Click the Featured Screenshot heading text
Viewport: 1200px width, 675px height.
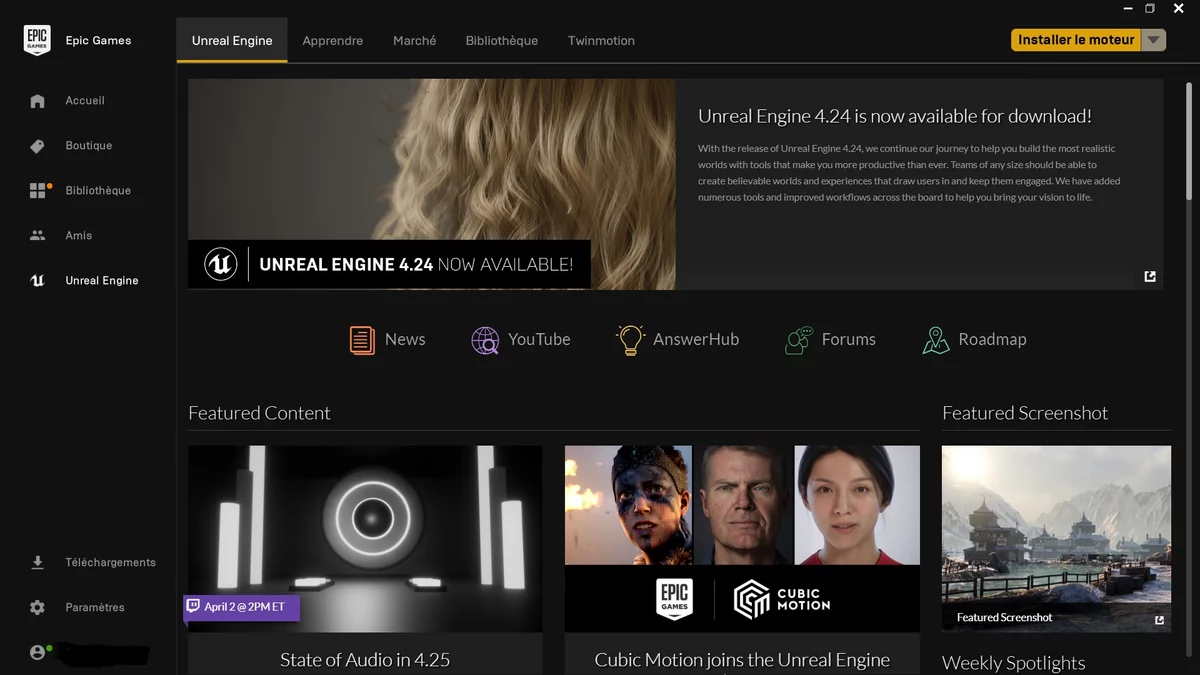pyautogui.click(x=1025, y=413)
